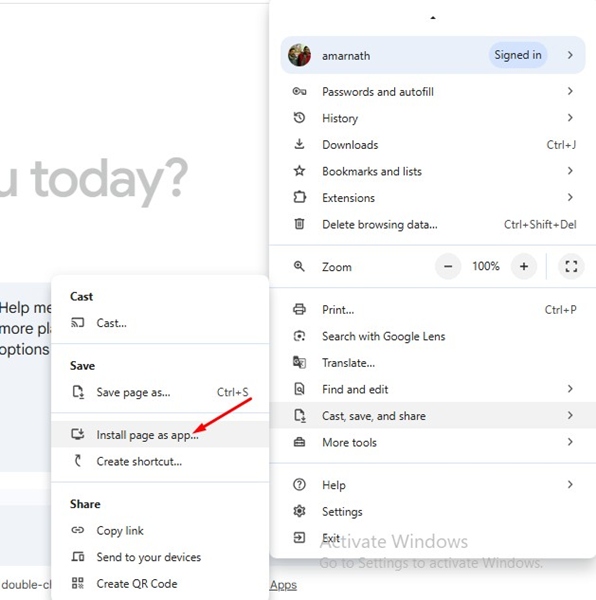Select Search with Google Lens
596x600 pixels.
[433, 336]
